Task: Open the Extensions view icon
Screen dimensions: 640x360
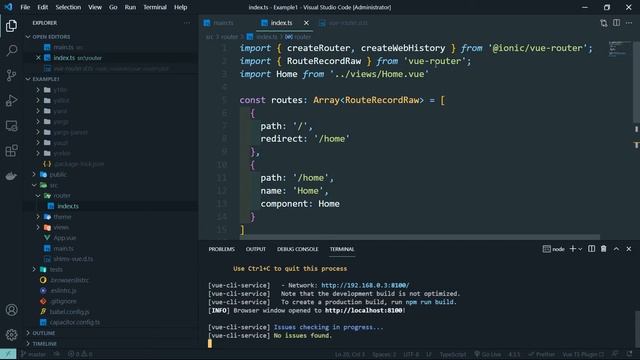Action: (11, 151)
